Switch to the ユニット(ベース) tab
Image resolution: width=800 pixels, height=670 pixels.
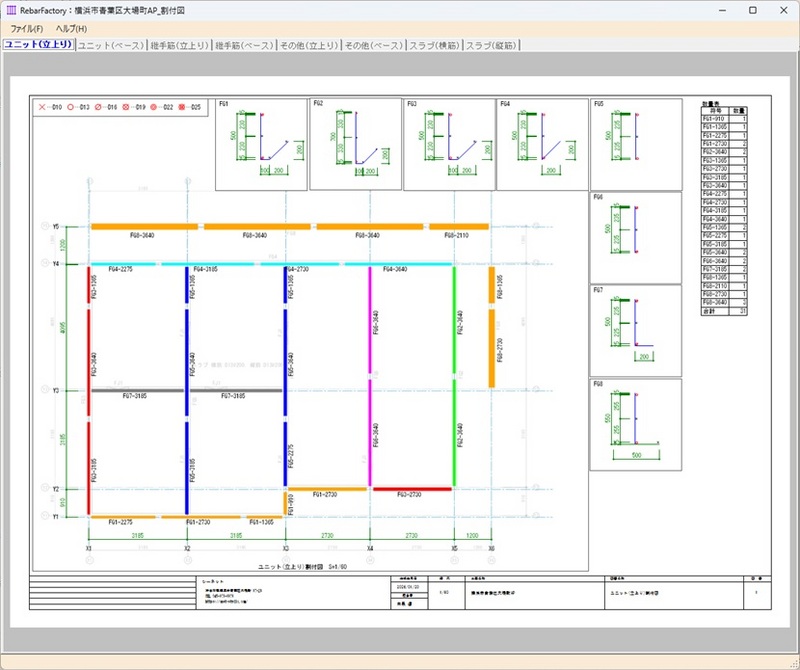(110, 46)
